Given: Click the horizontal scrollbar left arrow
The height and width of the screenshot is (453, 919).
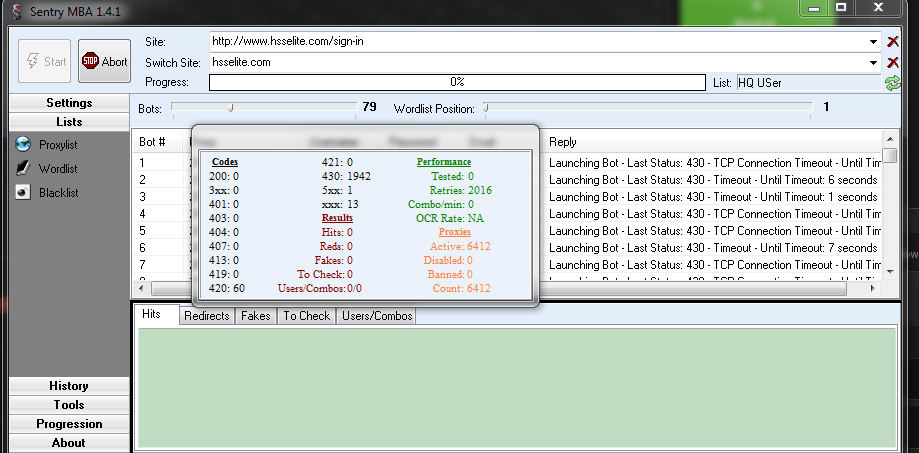Looking at the screenshot, I should [141, 288].
